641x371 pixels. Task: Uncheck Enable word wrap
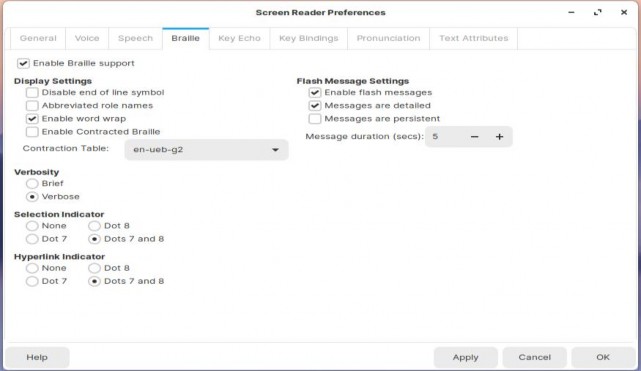[32, 119]
